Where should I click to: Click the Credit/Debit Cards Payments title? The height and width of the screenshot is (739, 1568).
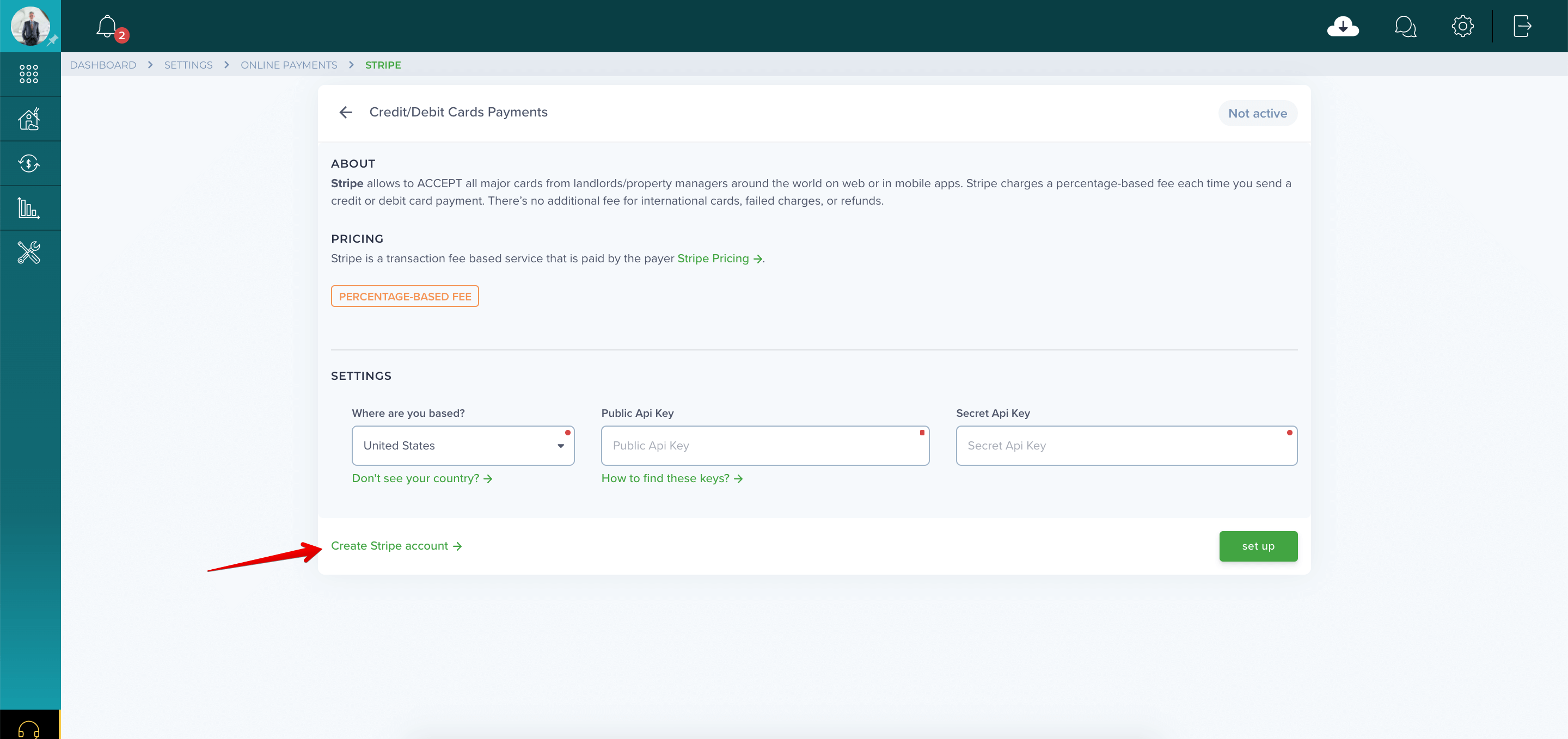(x=458, y=112)
